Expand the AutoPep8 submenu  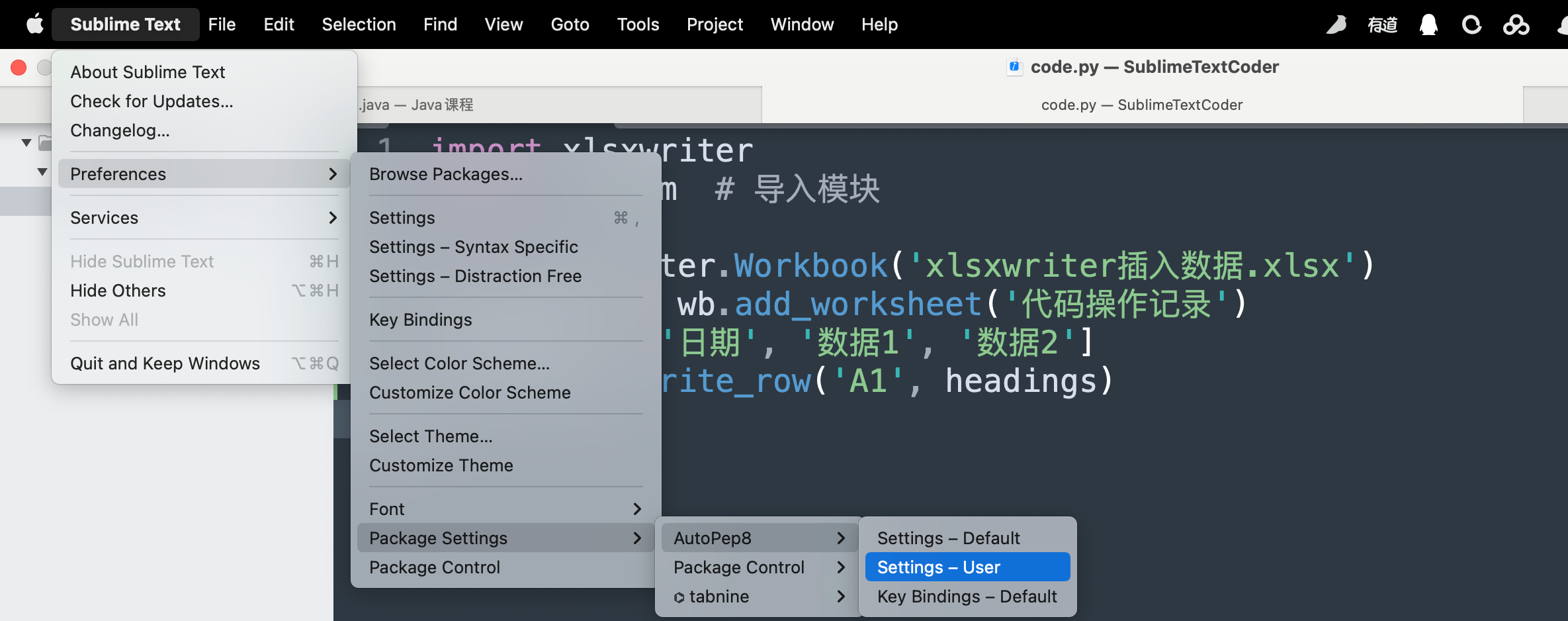coord(760,538)
